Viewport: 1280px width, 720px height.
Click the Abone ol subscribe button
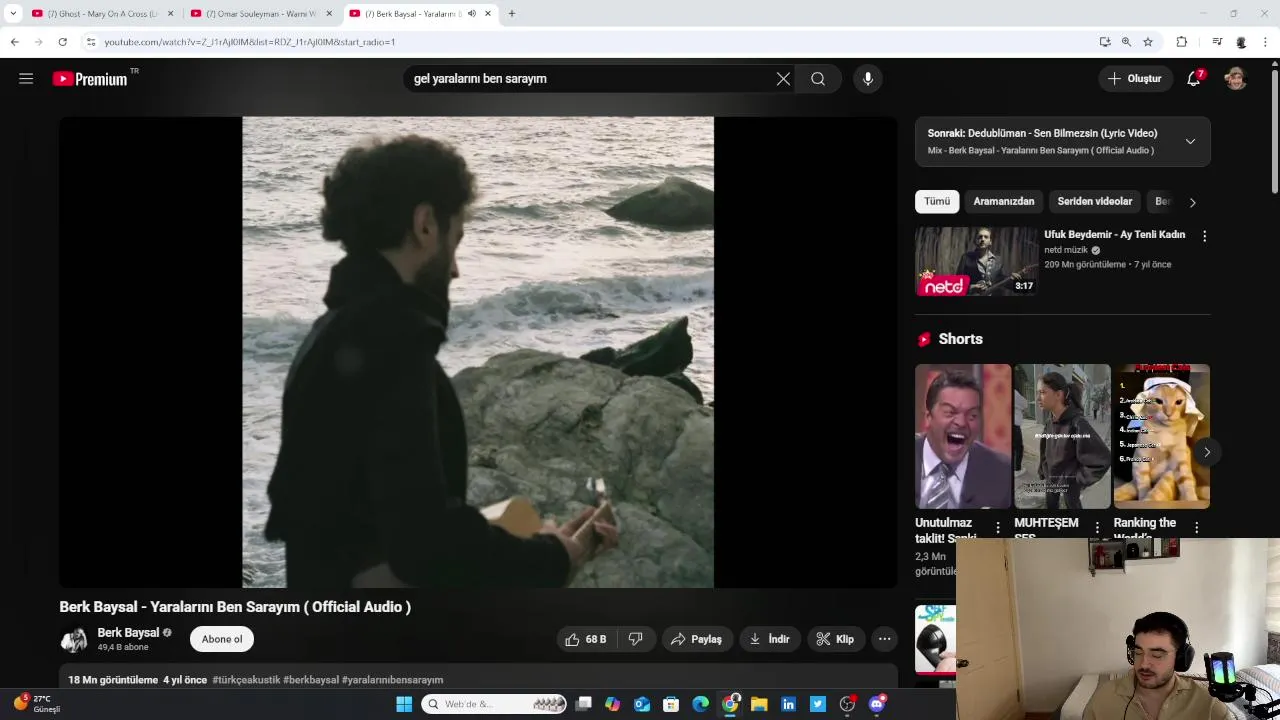point(222,639)
